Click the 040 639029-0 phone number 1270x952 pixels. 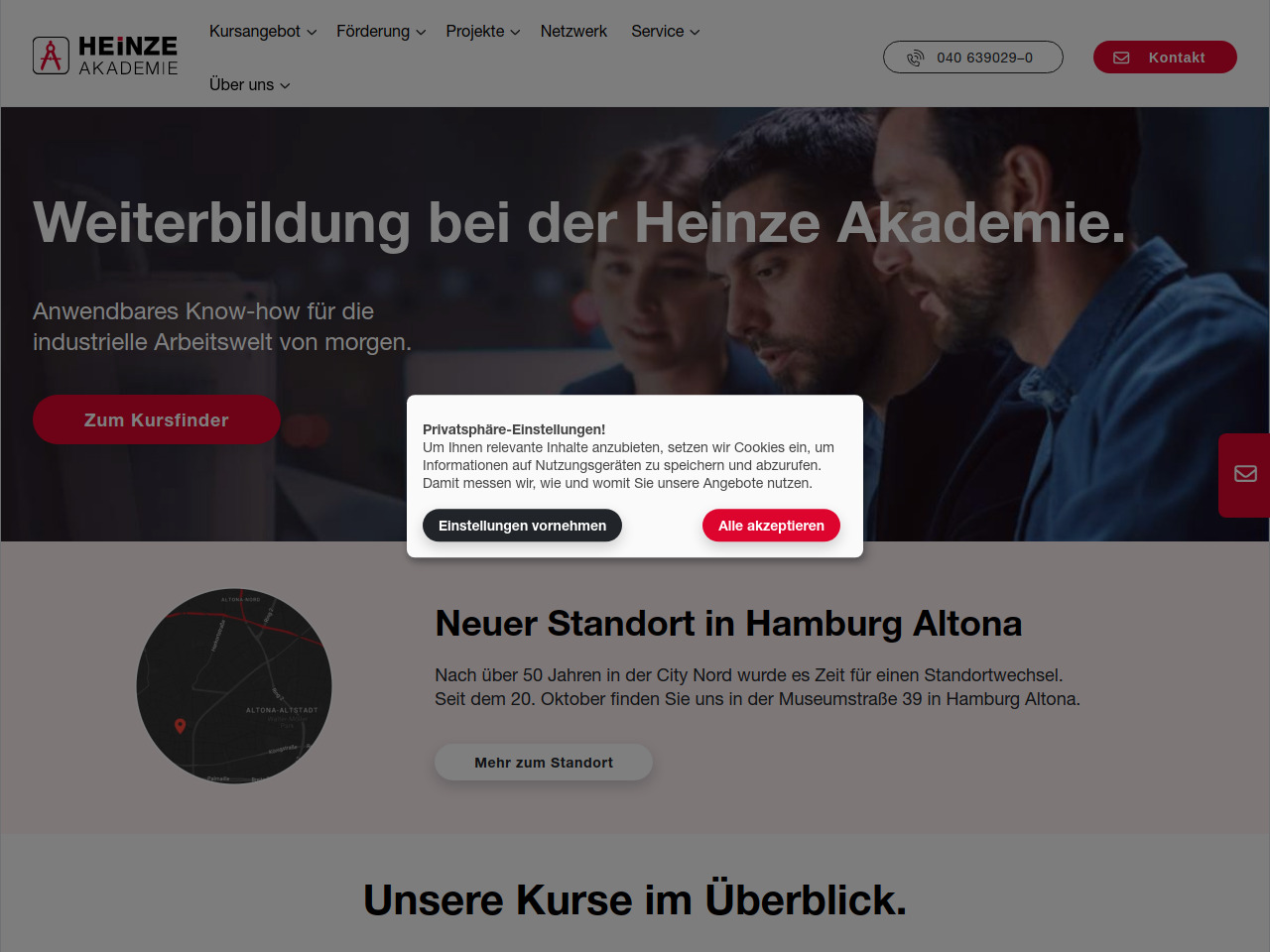(x=984, y=58)
